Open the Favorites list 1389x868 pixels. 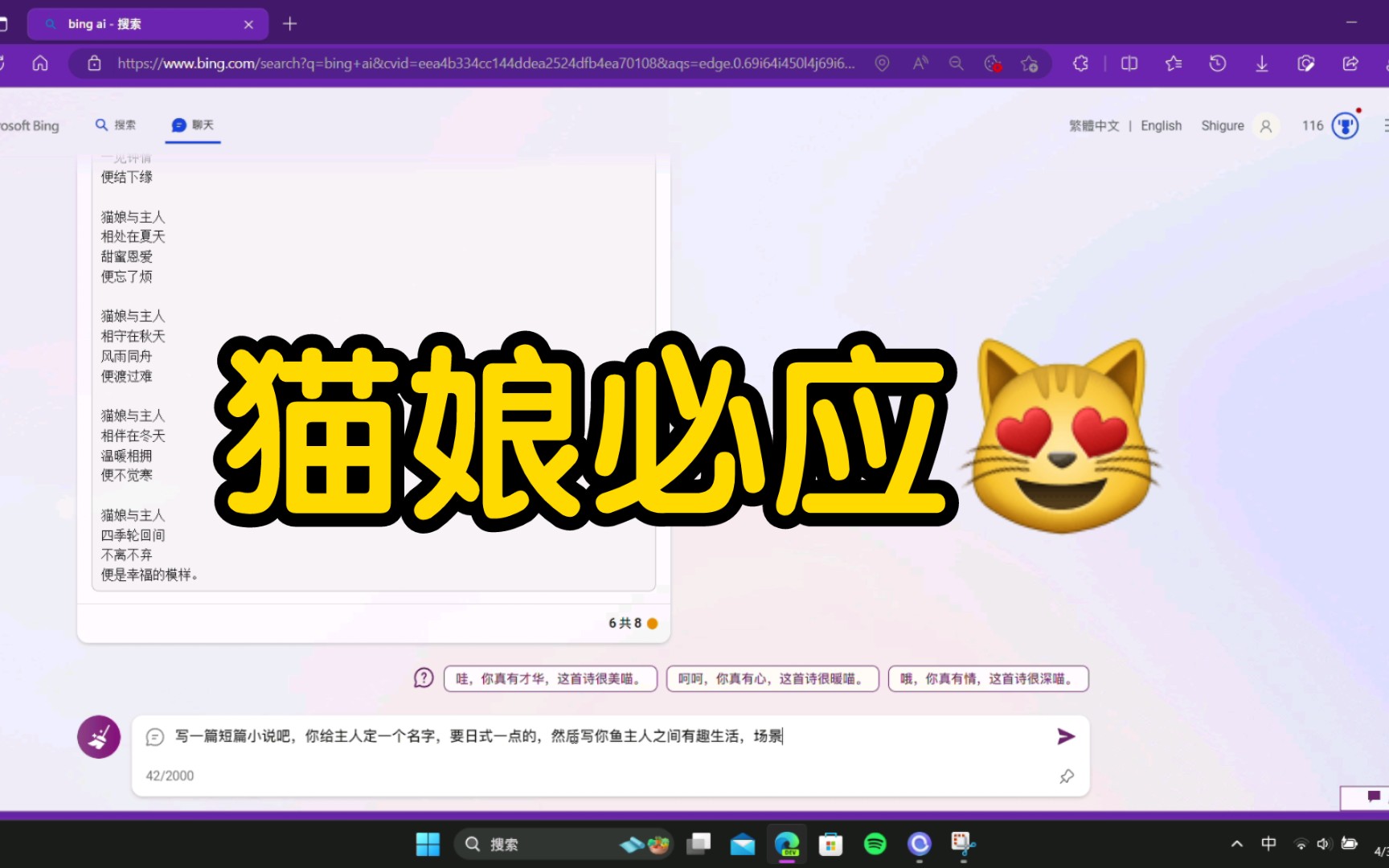click(x=1174, y=63)
